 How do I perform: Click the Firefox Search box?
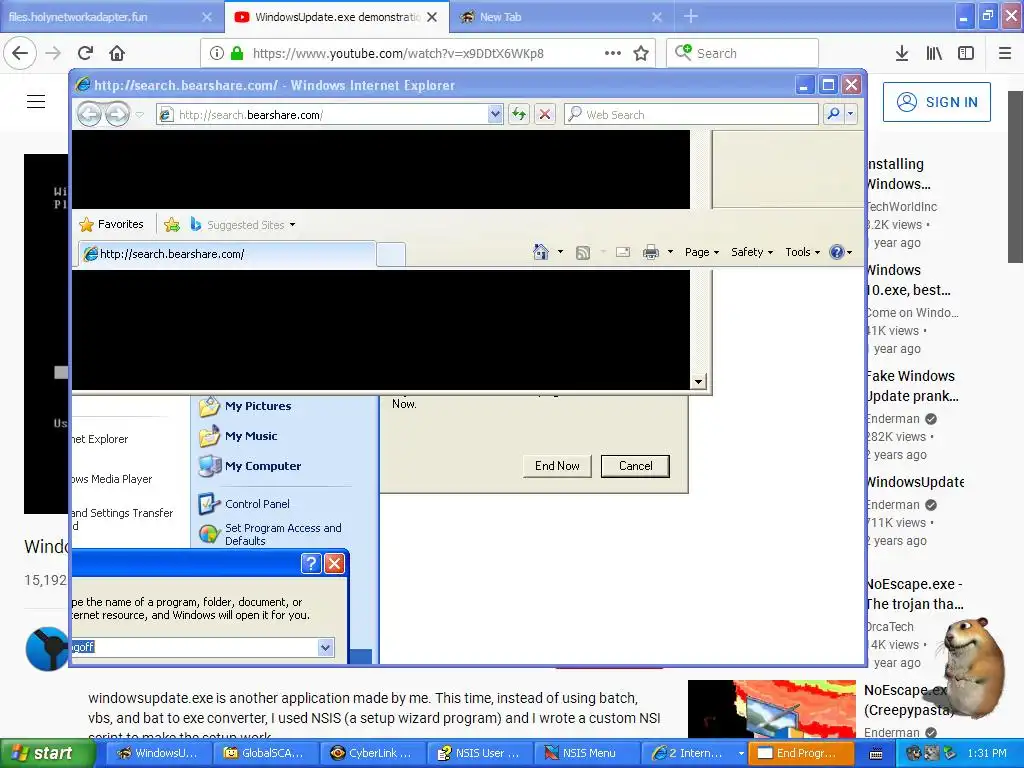(x=742, y=53)
